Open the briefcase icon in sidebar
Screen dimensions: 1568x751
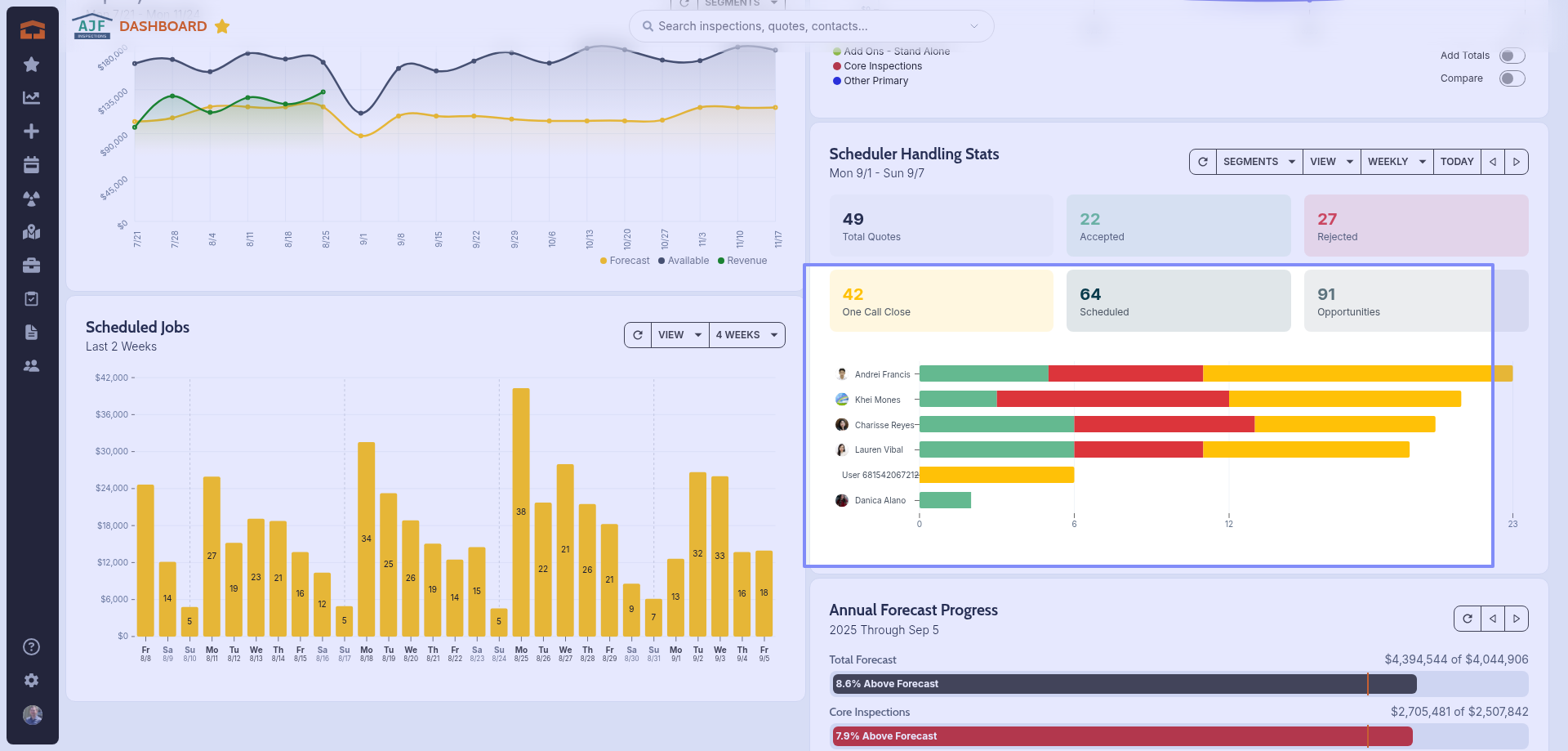tap(31, 266)
